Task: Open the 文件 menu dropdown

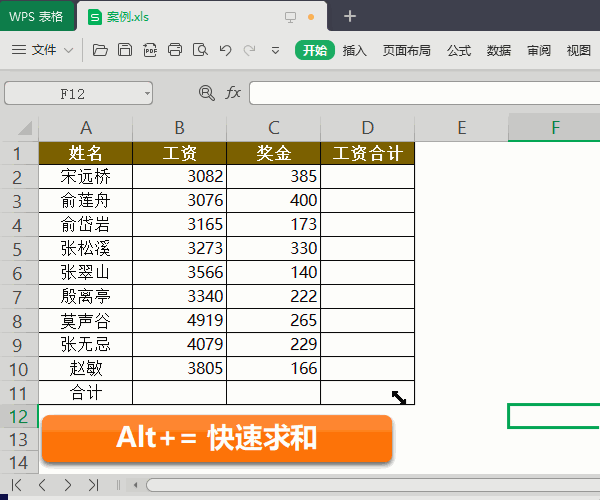Action: 43,50
